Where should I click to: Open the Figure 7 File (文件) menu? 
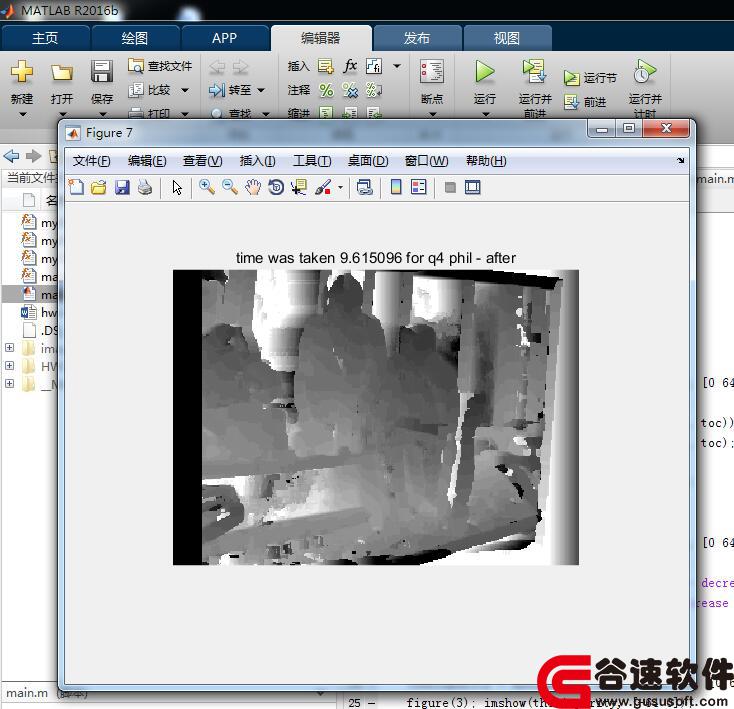coord(91,161)
